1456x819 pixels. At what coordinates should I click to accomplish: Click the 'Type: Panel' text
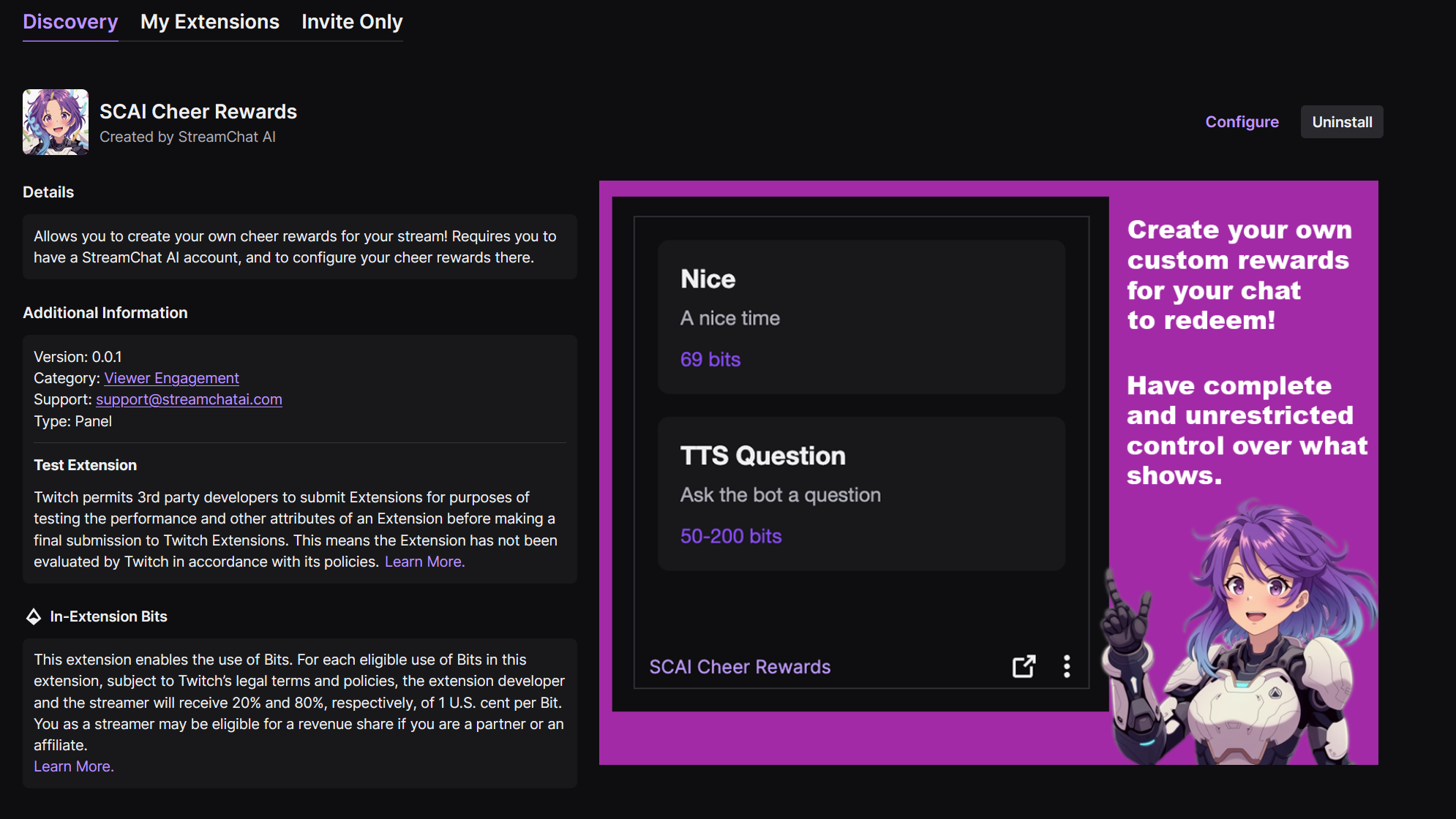pos(72,421)
